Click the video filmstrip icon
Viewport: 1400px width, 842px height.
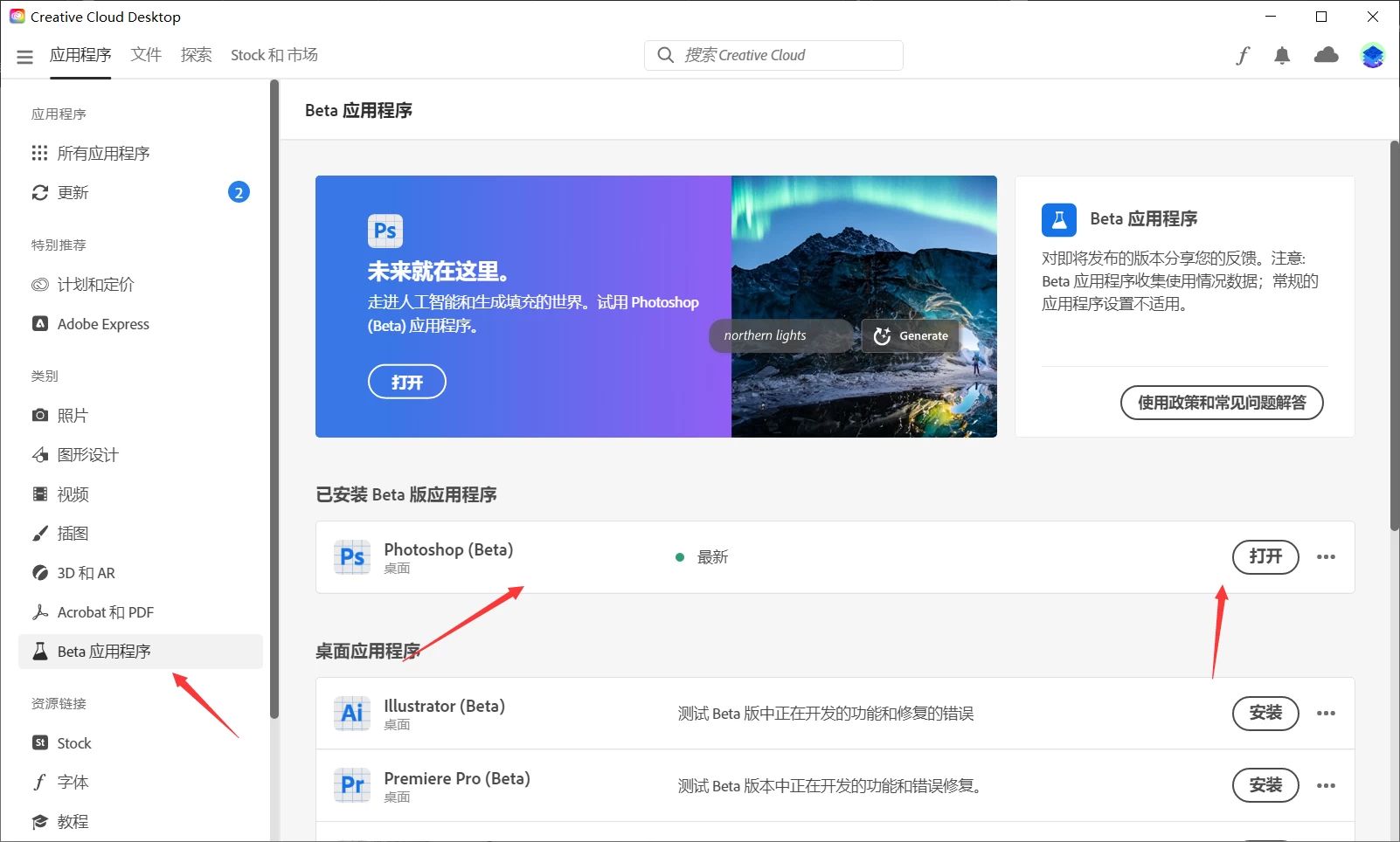(39, 494)
